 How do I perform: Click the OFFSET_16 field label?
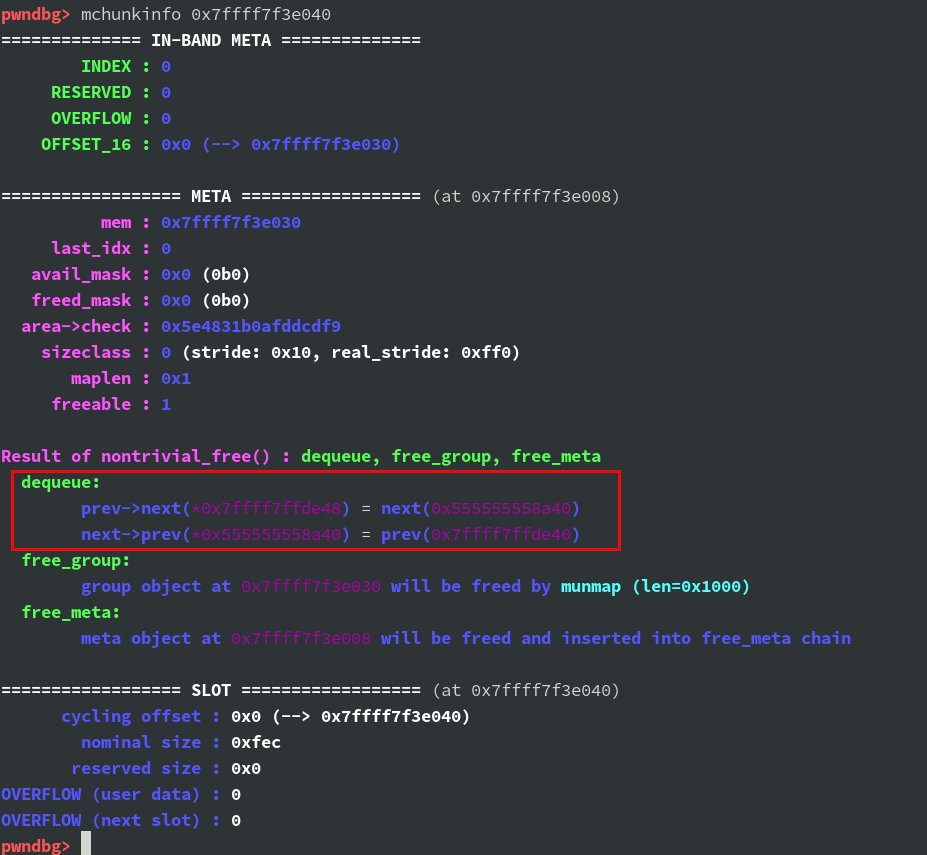(x=85, y=144)
